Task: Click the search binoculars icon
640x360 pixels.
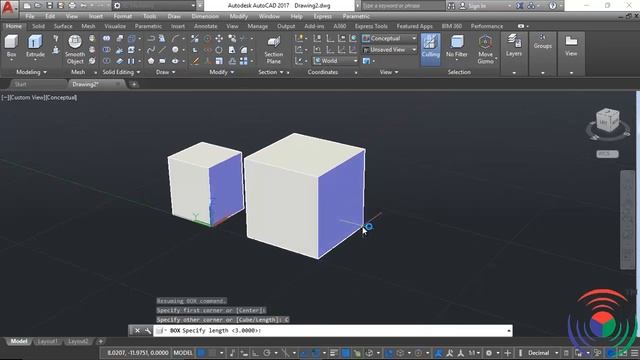Action: click(451, 6)
